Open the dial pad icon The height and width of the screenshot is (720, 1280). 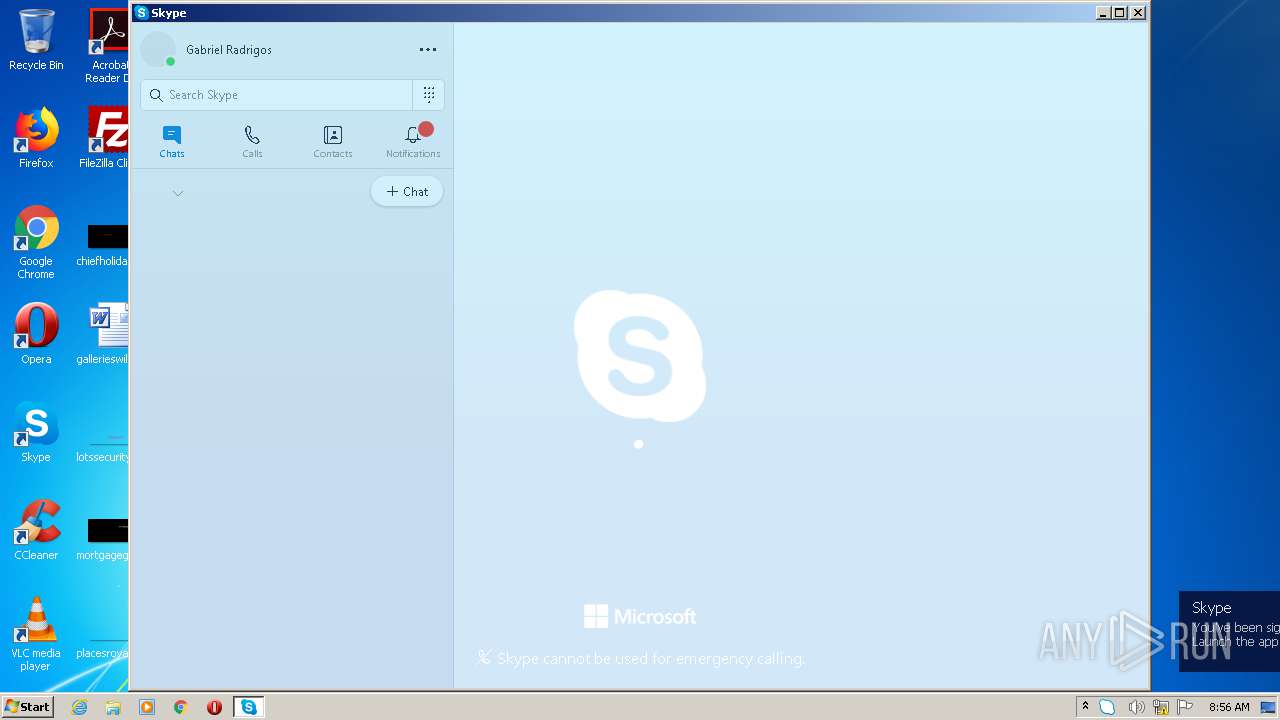[429, 95]
